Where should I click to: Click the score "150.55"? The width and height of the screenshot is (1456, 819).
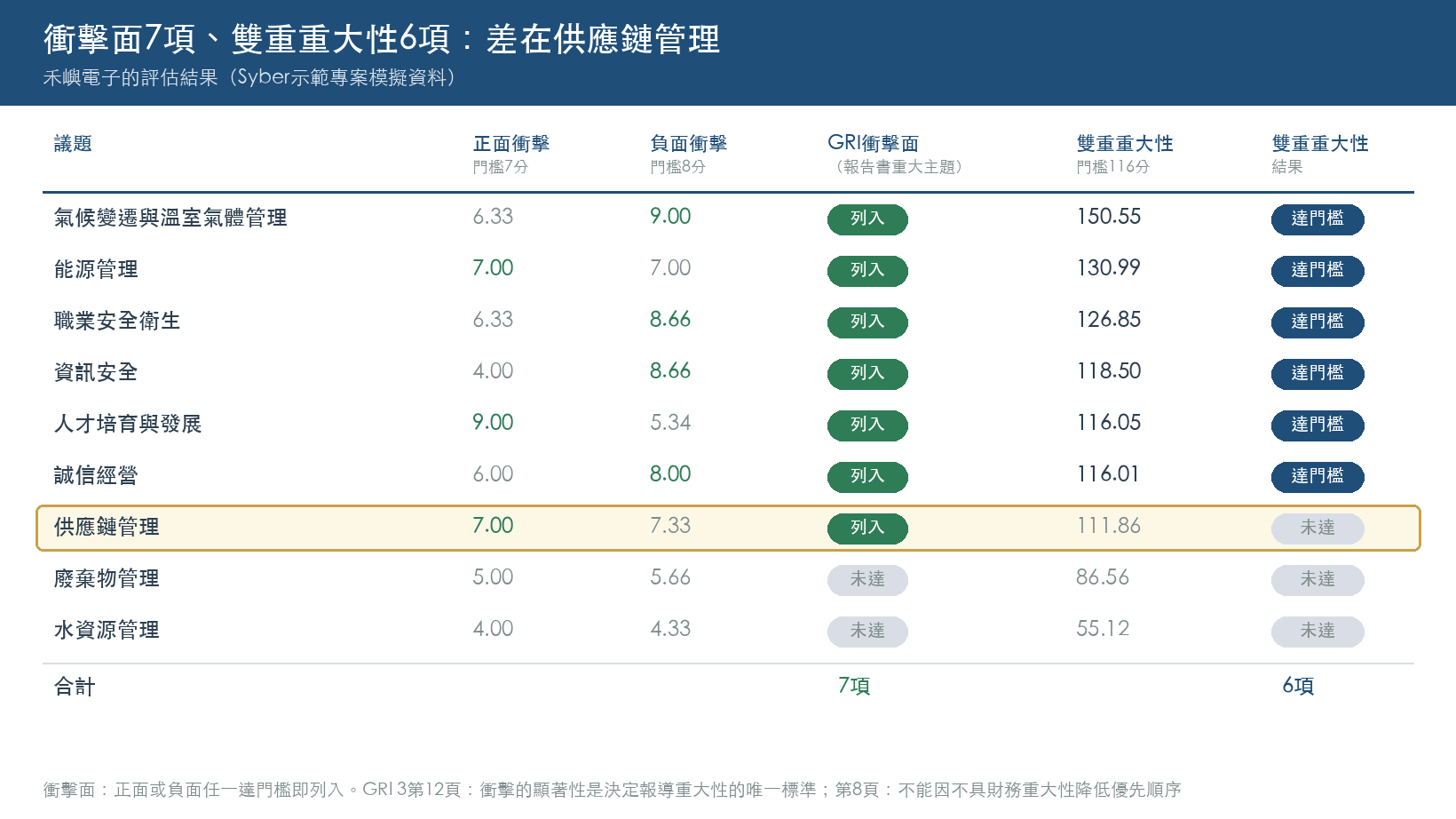[1109, 217]
